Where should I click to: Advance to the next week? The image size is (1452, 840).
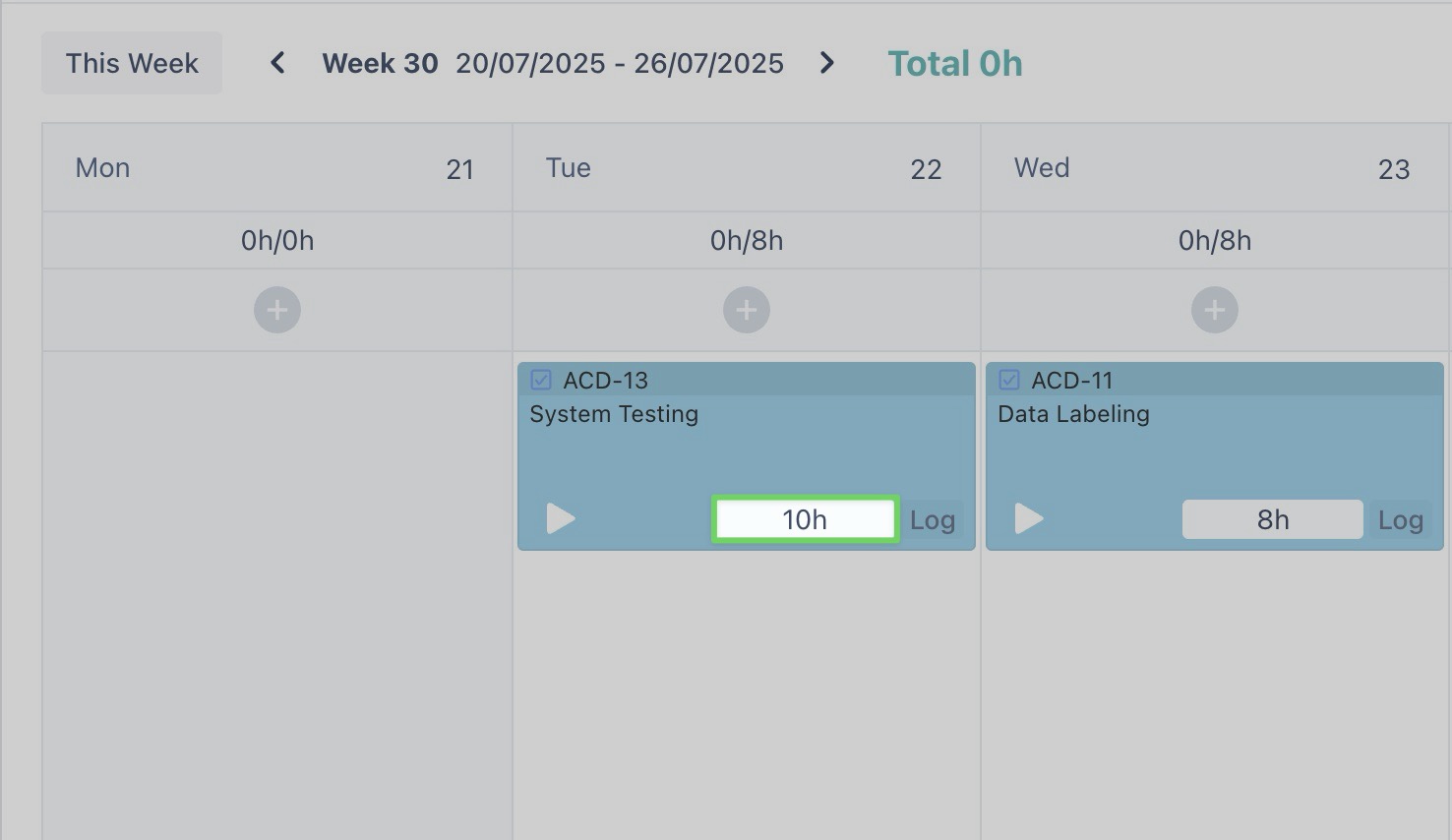[x=827, y=64]
